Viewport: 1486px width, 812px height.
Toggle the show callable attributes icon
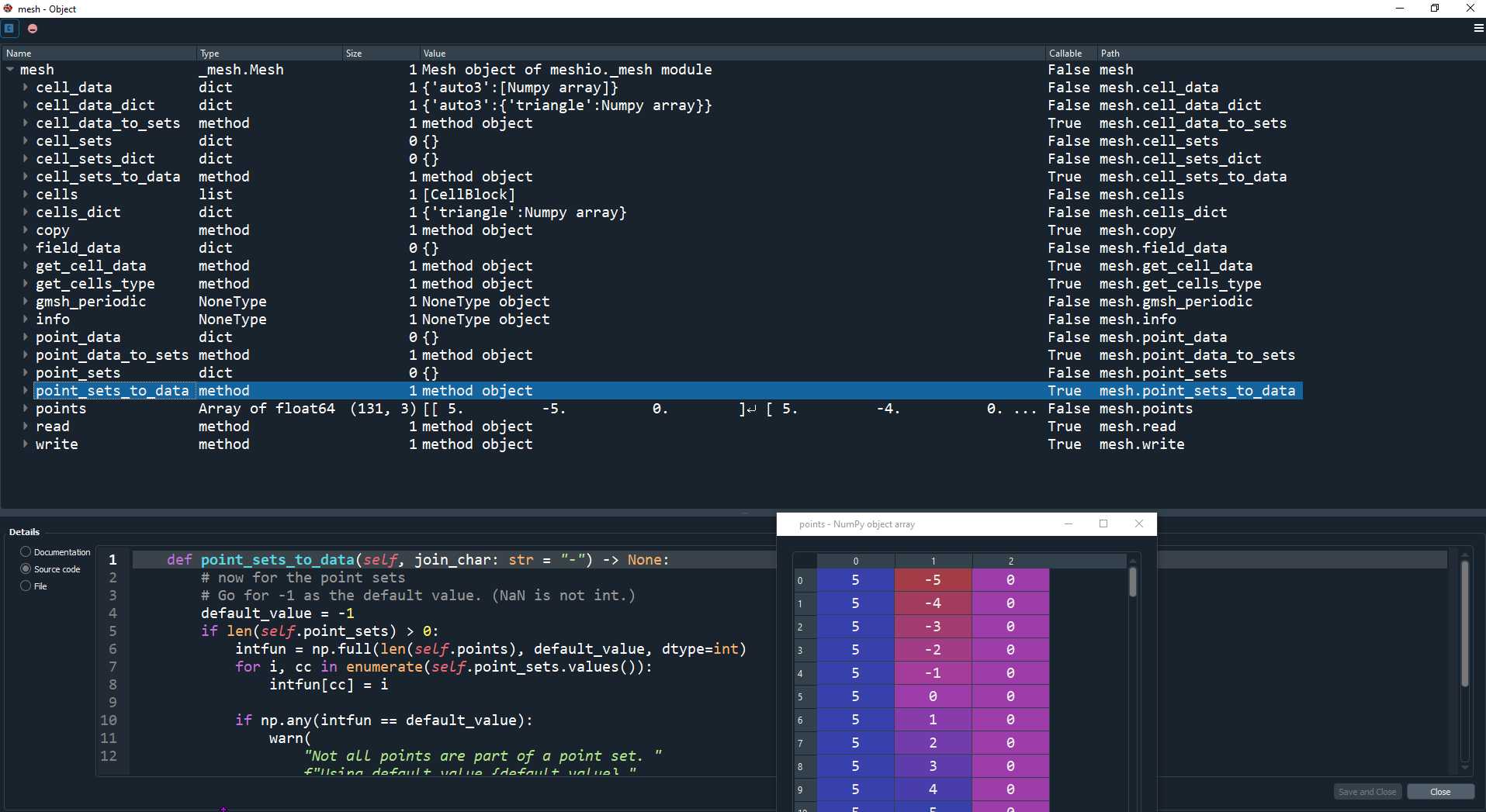tap(9, 28)
